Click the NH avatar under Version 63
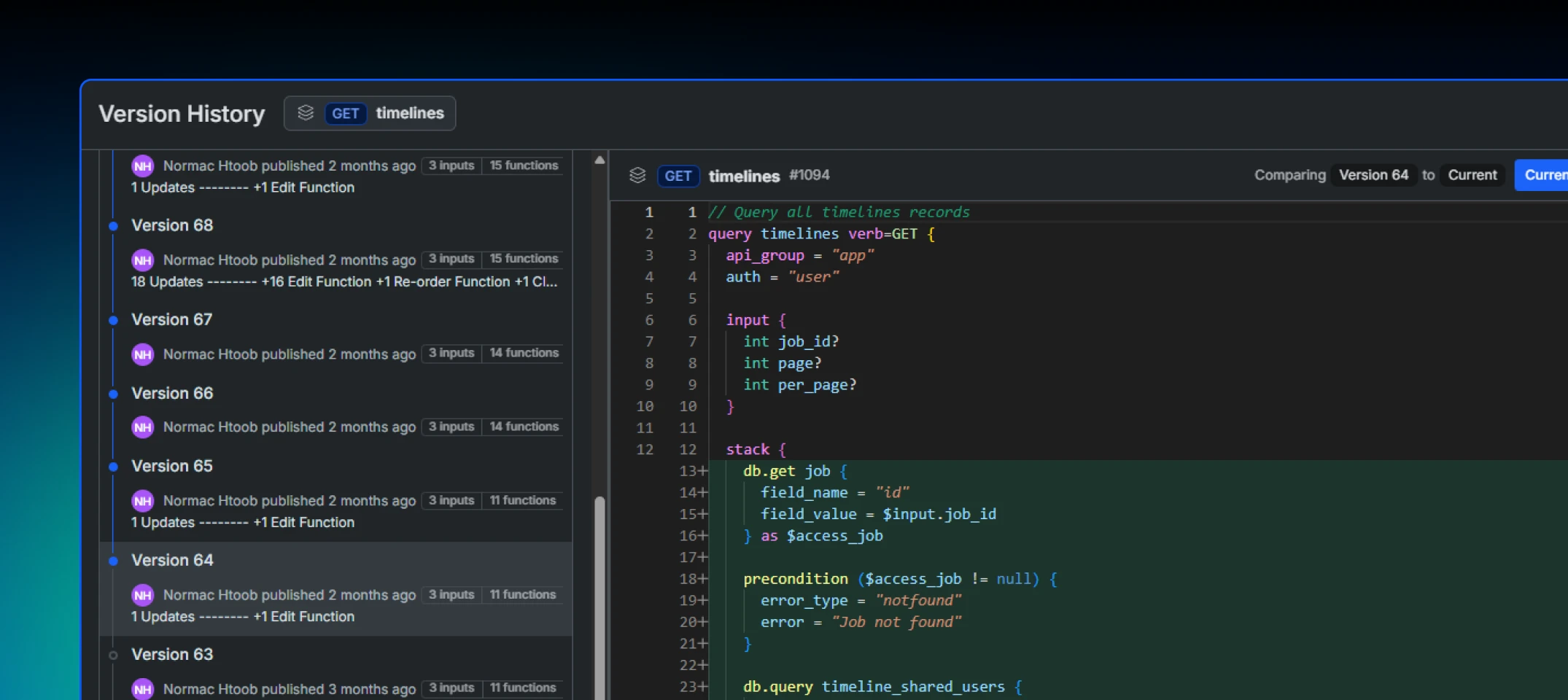Screen dimensions: 1568x700 [x=143, y=689]
